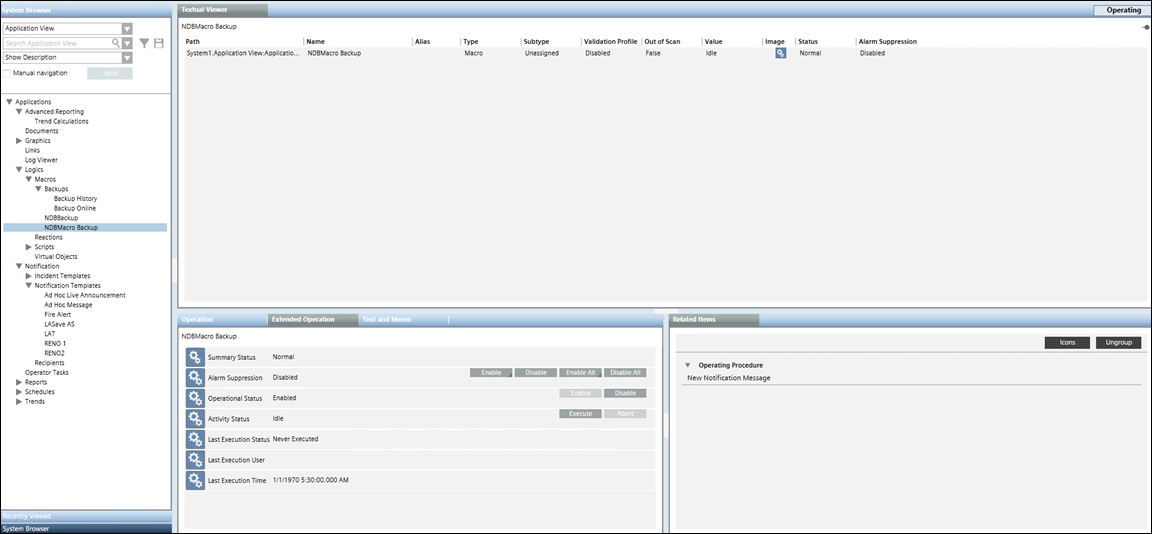The image size is (1152, 534).
Task: Click the Ungroup button in Related Items
Action: 1118,343
